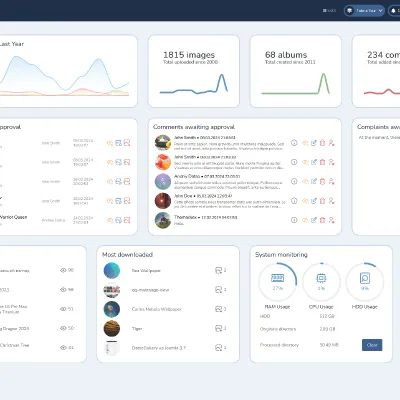400x400 pixels.
Task: Click the Originals directory label
Action: tap(278, 329)
